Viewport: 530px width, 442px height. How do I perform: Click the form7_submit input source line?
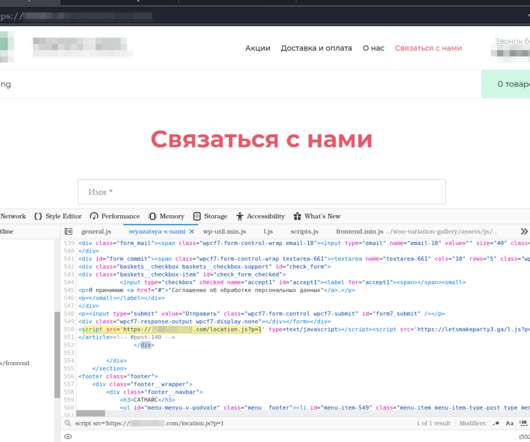coord(262,314)
